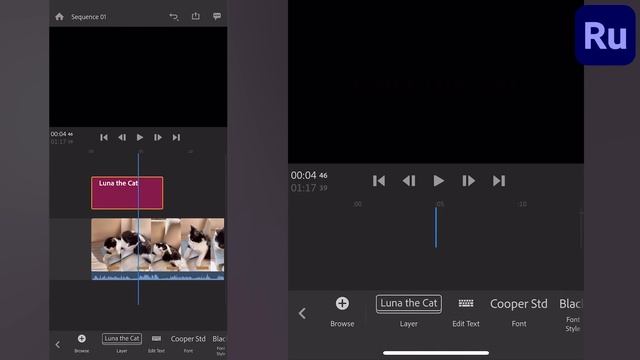This screenshot has width=640, height=360.
Task: Click the 00:04 timecode in left panel
Action: click(62, 134)
